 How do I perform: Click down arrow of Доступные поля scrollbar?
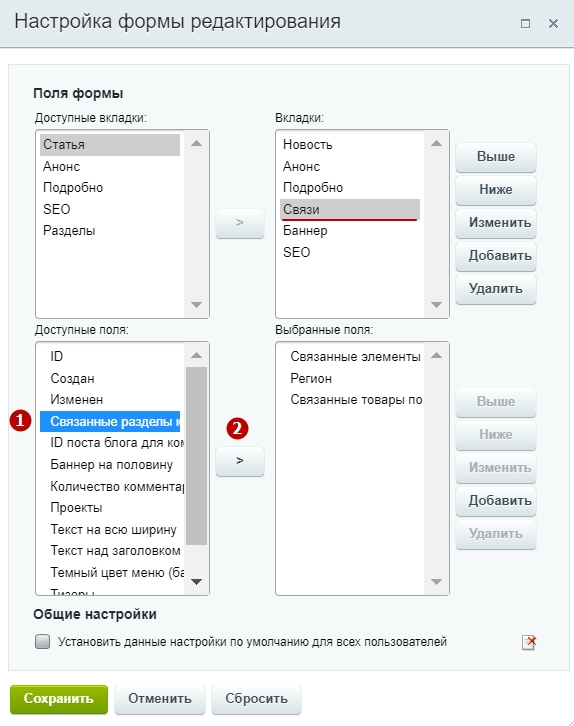(196, 582)
